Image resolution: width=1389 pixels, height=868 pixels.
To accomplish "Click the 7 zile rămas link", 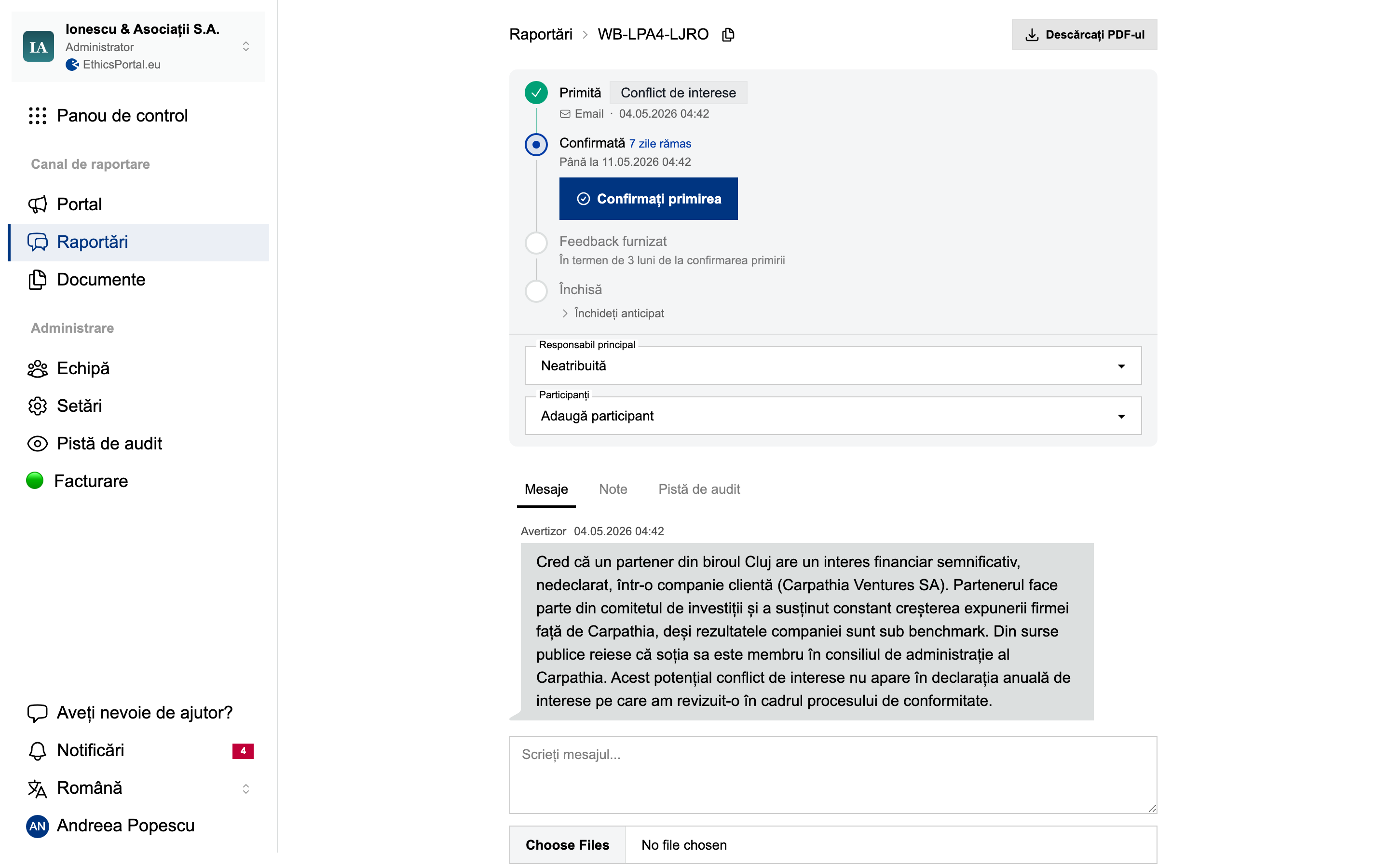I will point(660,144).
